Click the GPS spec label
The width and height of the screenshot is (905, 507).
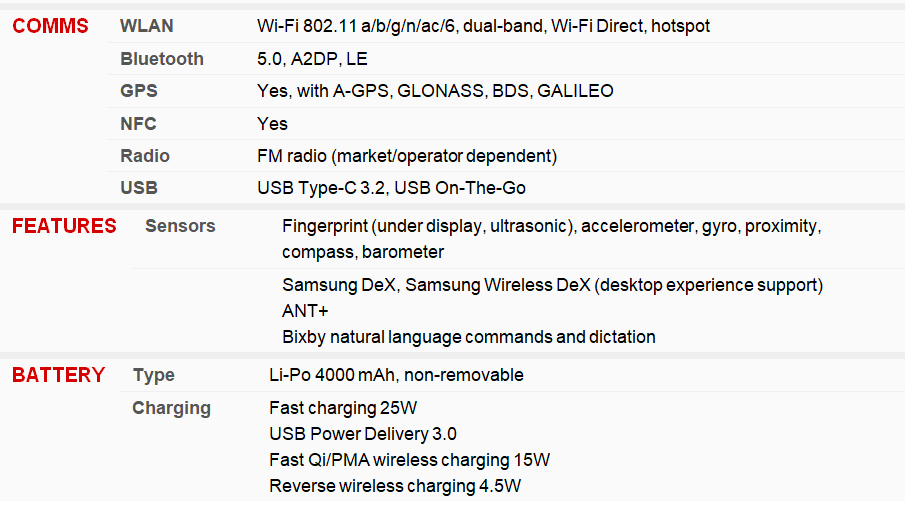pos(139,91)
